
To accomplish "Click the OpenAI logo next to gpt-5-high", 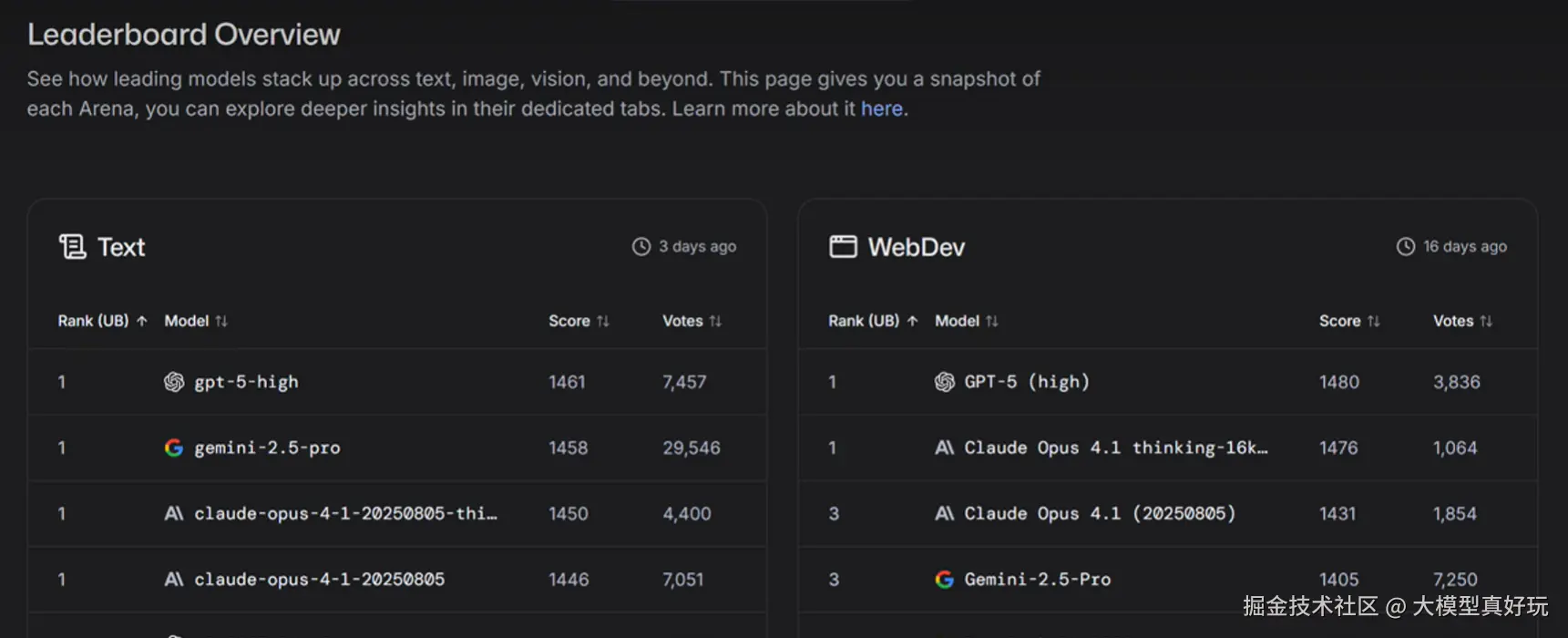I will (x=174, y=382).
